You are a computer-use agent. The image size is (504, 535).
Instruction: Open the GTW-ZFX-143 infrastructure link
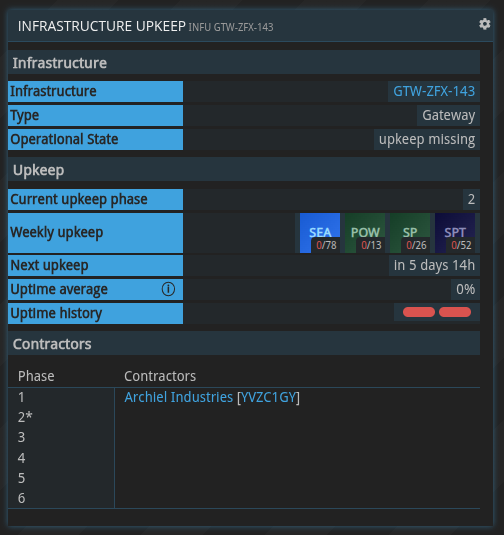point(434,91)
